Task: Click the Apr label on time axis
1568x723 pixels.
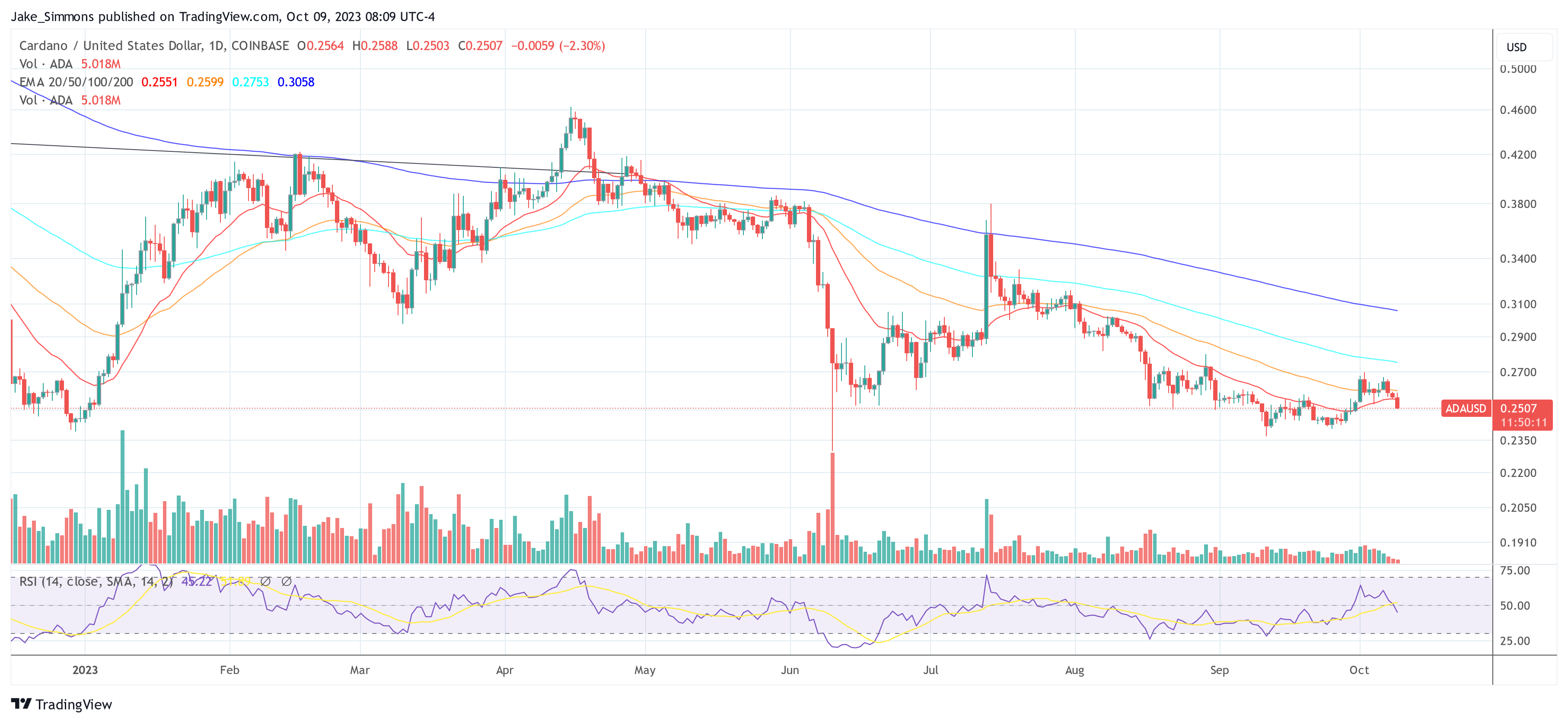Action: (x=505, y=670)
